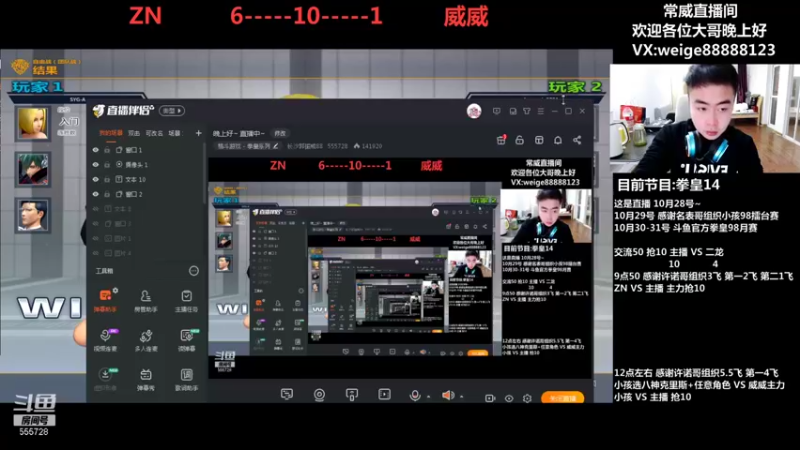Viewport: 800px width, 450px height.
Task: Open the notification bell icon
Action: 558,140
